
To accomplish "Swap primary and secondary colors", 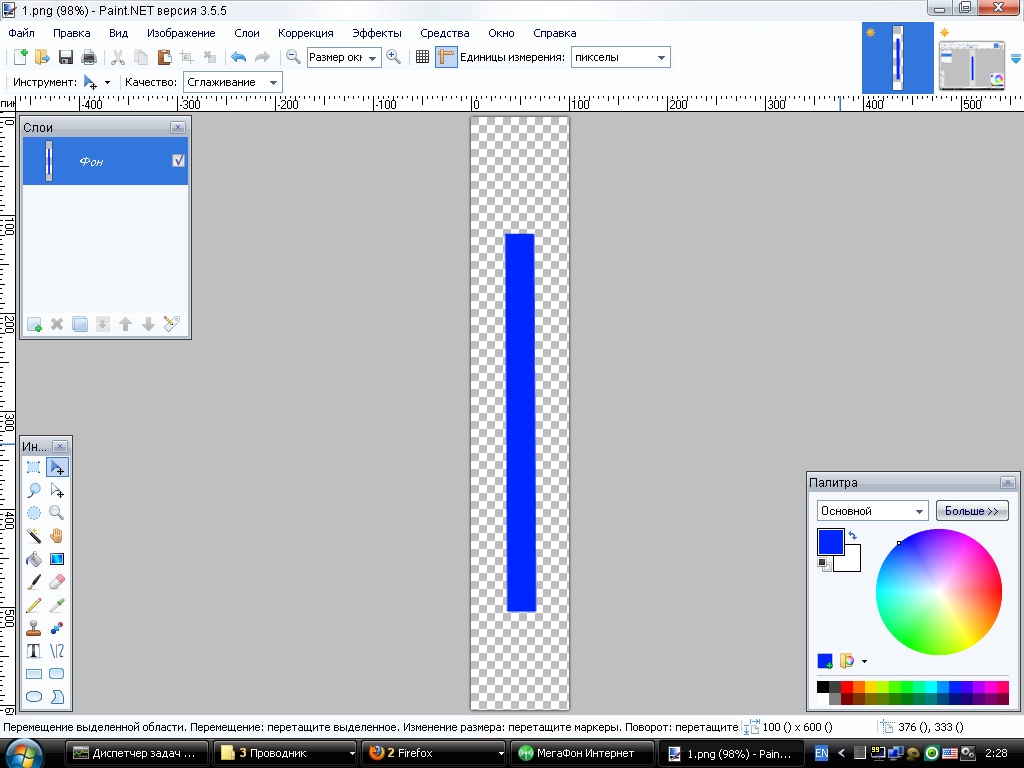I will (x=852, y=535).
